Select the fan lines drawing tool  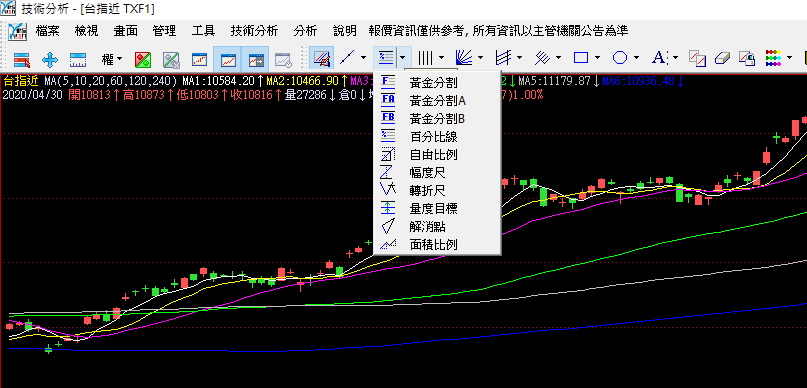[x=464, y=58]
